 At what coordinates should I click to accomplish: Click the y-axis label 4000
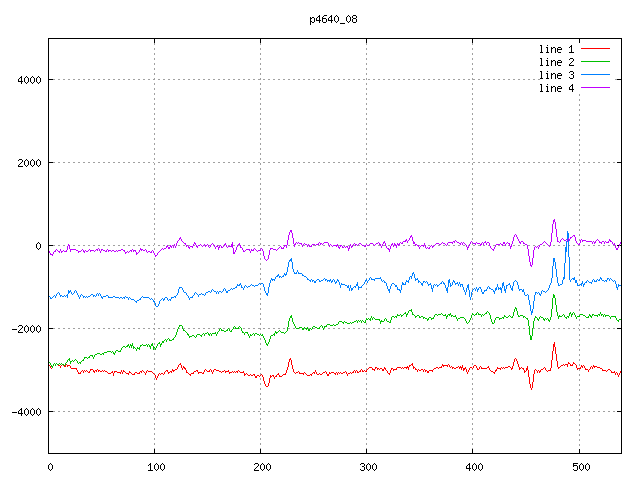coord(29,80)
